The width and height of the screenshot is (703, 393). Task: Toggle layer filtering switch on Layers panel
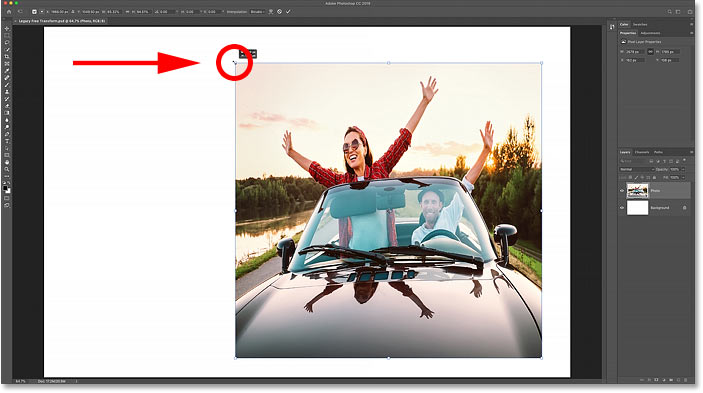tap(685, 160)
